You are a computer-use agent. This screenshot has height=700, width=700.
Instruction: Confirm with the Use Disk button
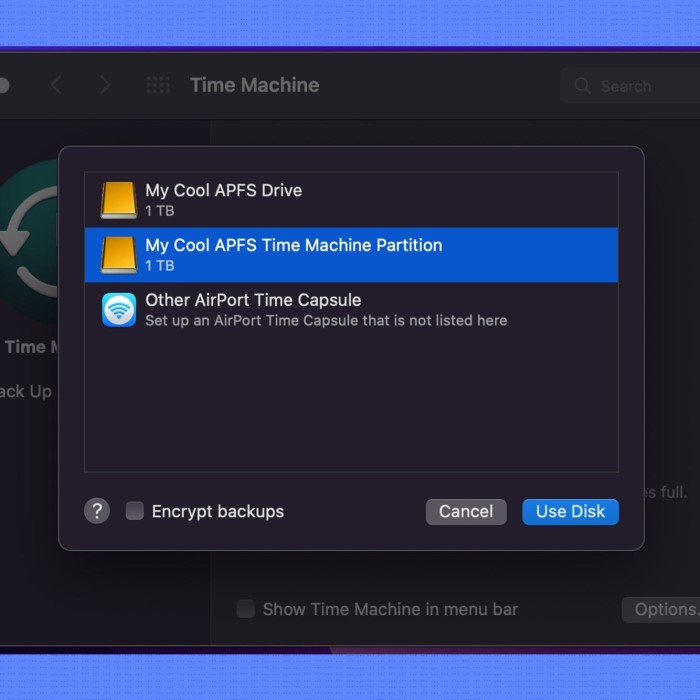pos(571,512)
